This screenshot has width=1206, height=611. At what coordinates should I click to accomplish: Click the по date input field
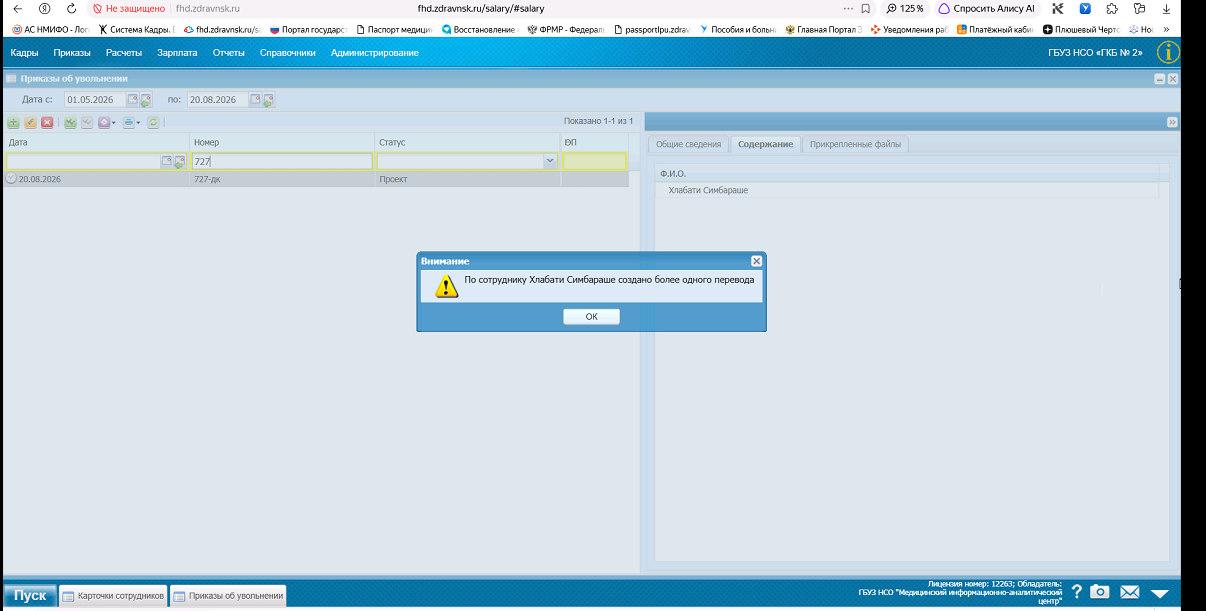click(x=217, y=100)
